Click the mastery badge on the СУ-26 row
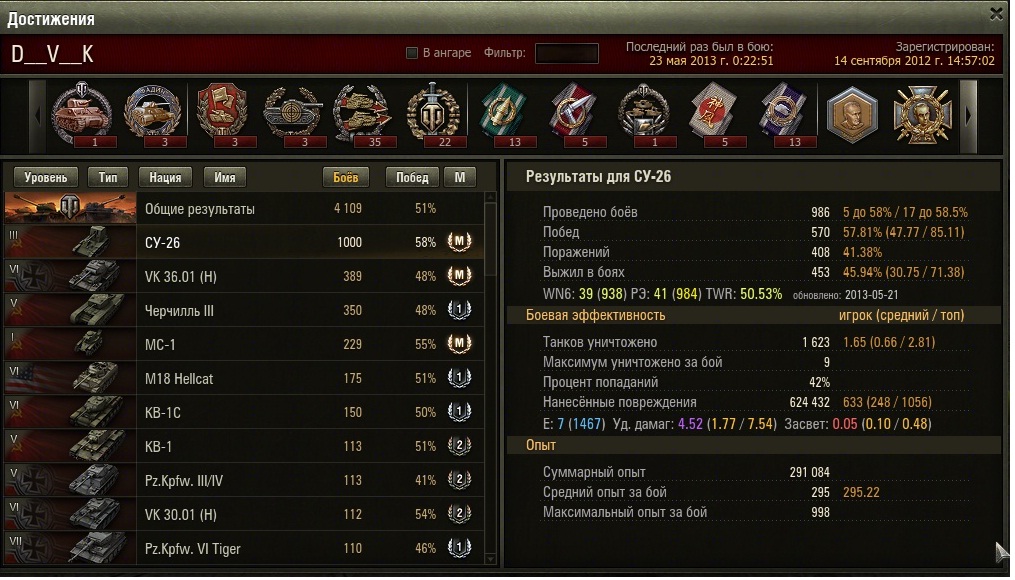Screen dimensions: 1015x580 [x=459, y=241]
